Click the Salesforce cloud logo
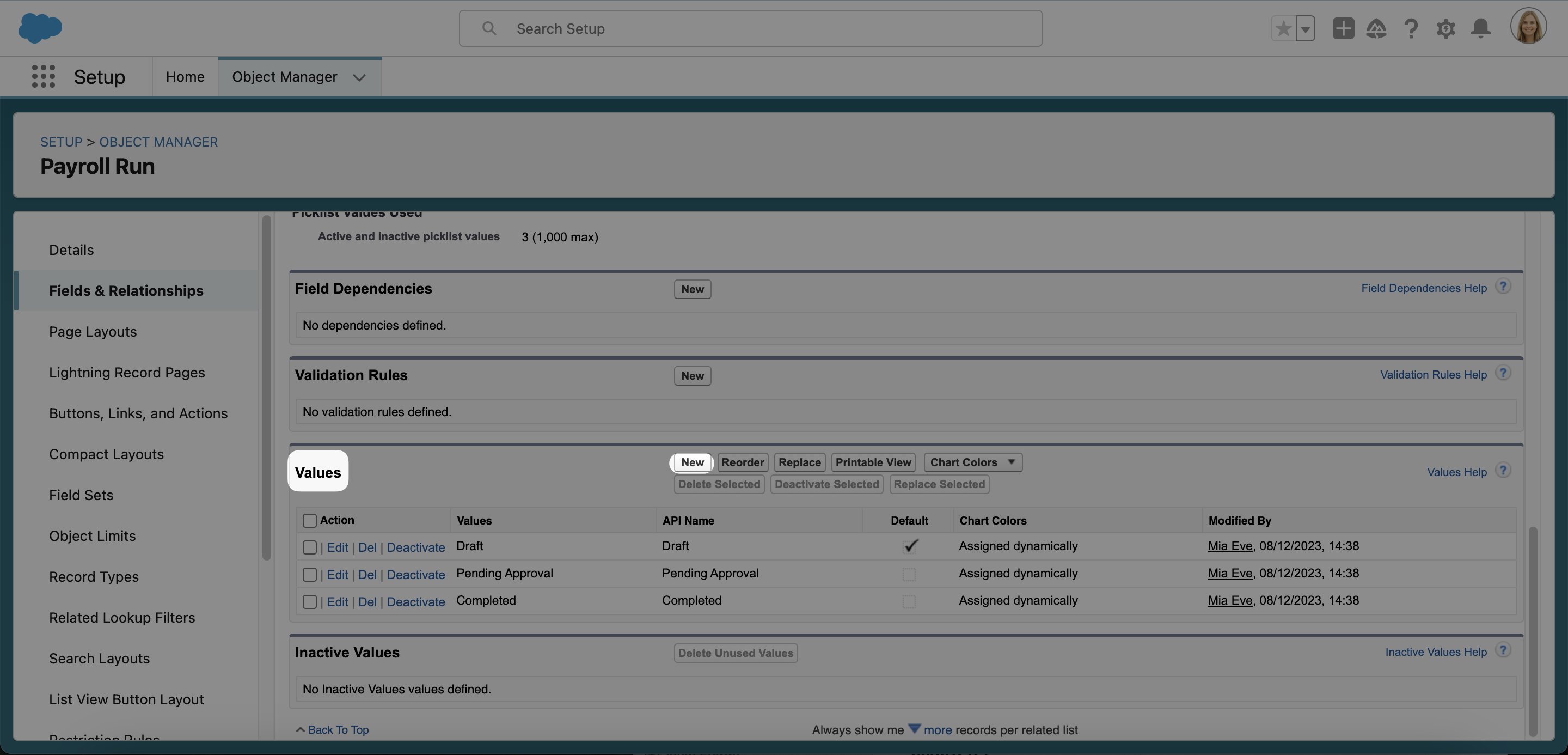This screenshot has height=755, width=1568. pos(40,28)
